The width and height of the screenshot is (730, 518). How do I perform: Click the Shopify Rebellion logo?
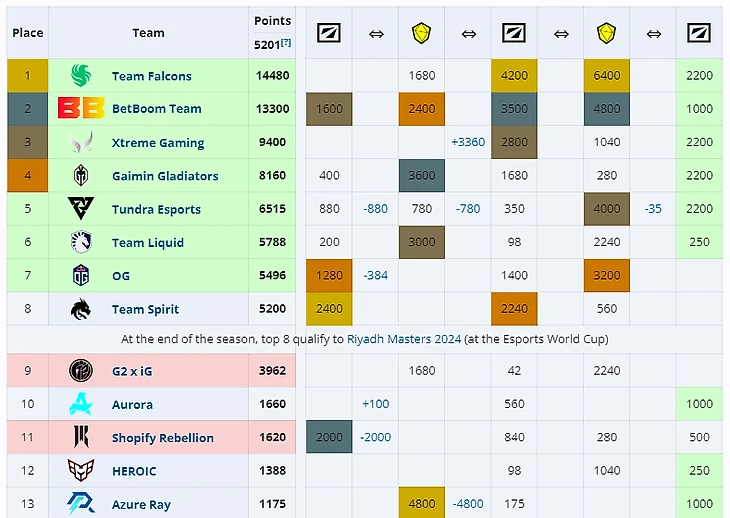81,437
